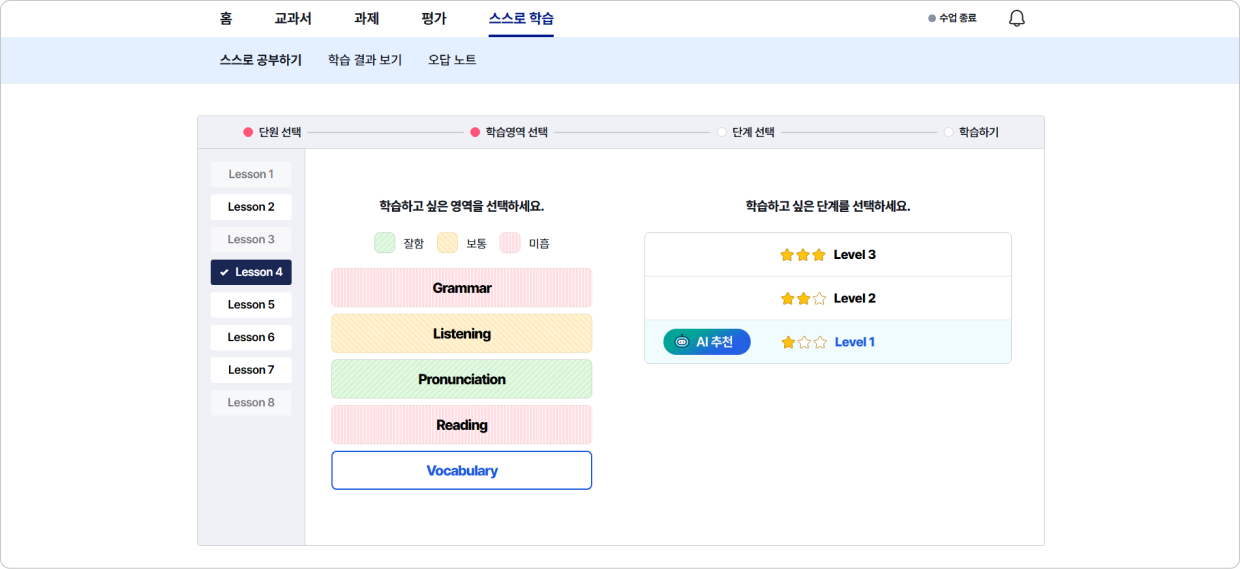Click the one-star rating for Level 1

pyautogui.click(x=804, y=342)
